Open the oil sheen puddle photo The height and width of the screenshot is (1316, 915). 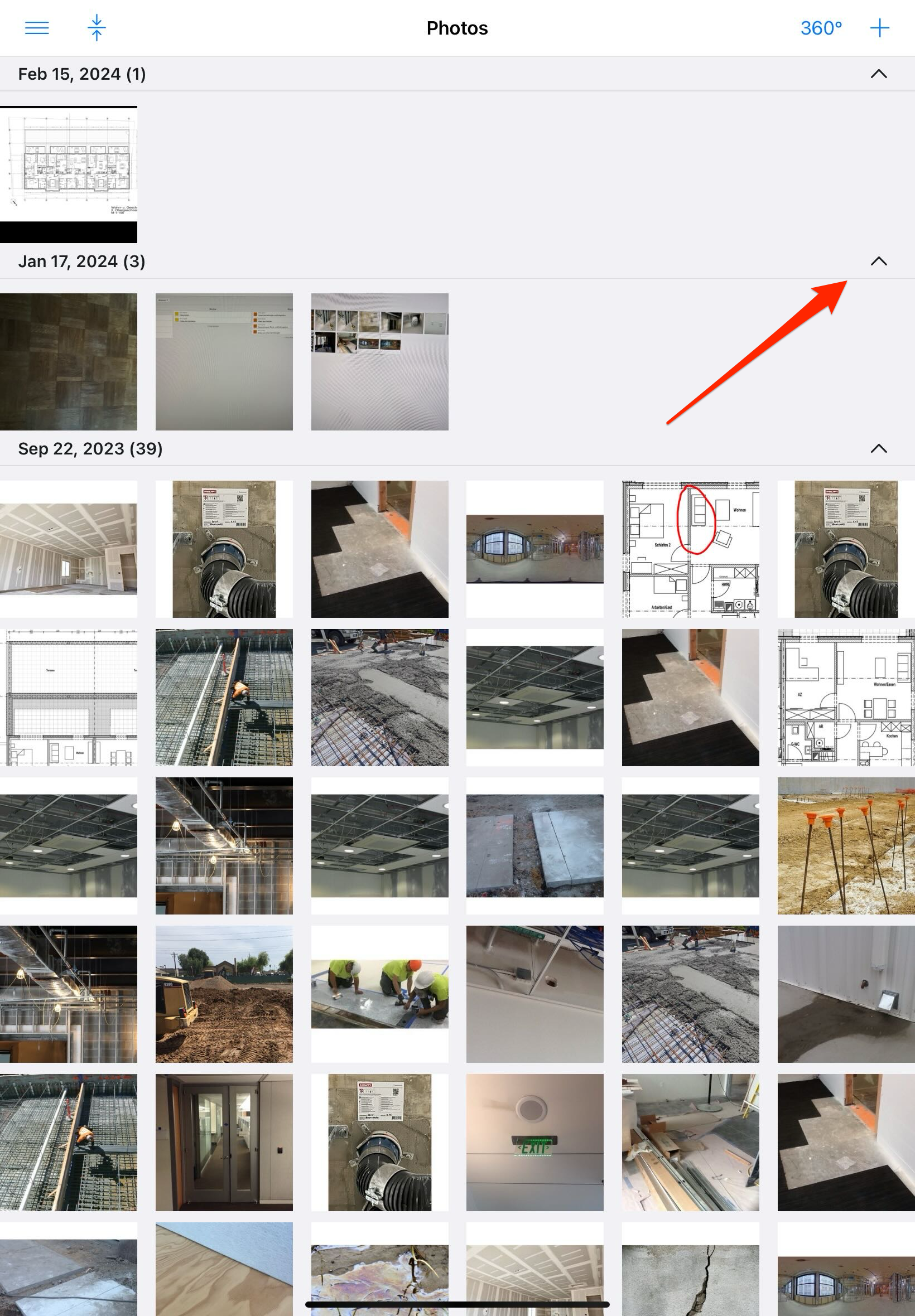pyautogui.click(x=379, y=1272)
